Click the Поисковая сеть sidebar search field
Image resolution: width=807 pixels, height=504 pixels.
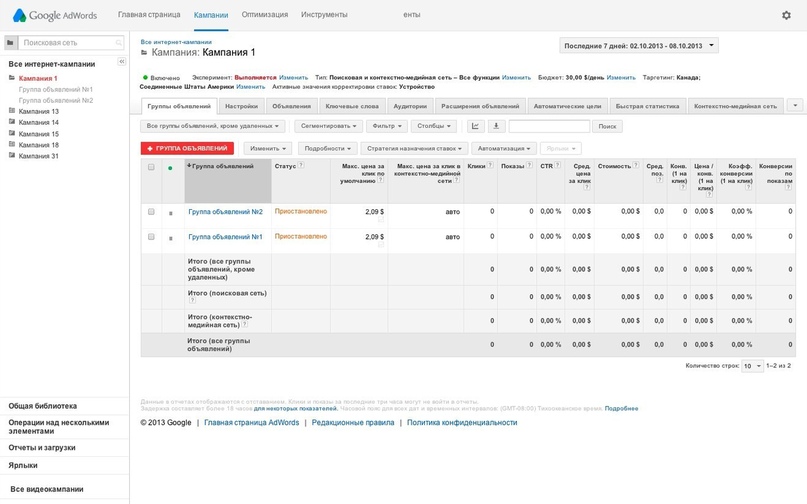point(71,43)
